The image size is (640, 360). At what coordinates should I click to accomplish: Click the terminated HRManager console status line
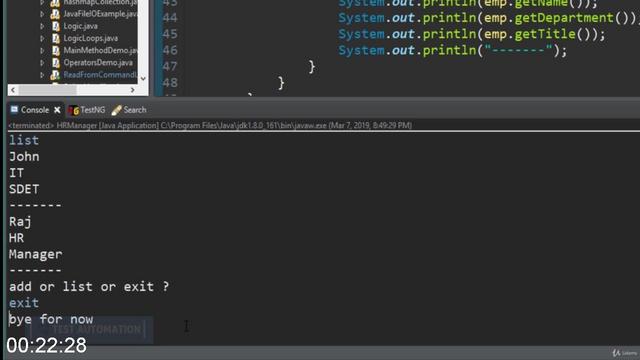[210, 125]
